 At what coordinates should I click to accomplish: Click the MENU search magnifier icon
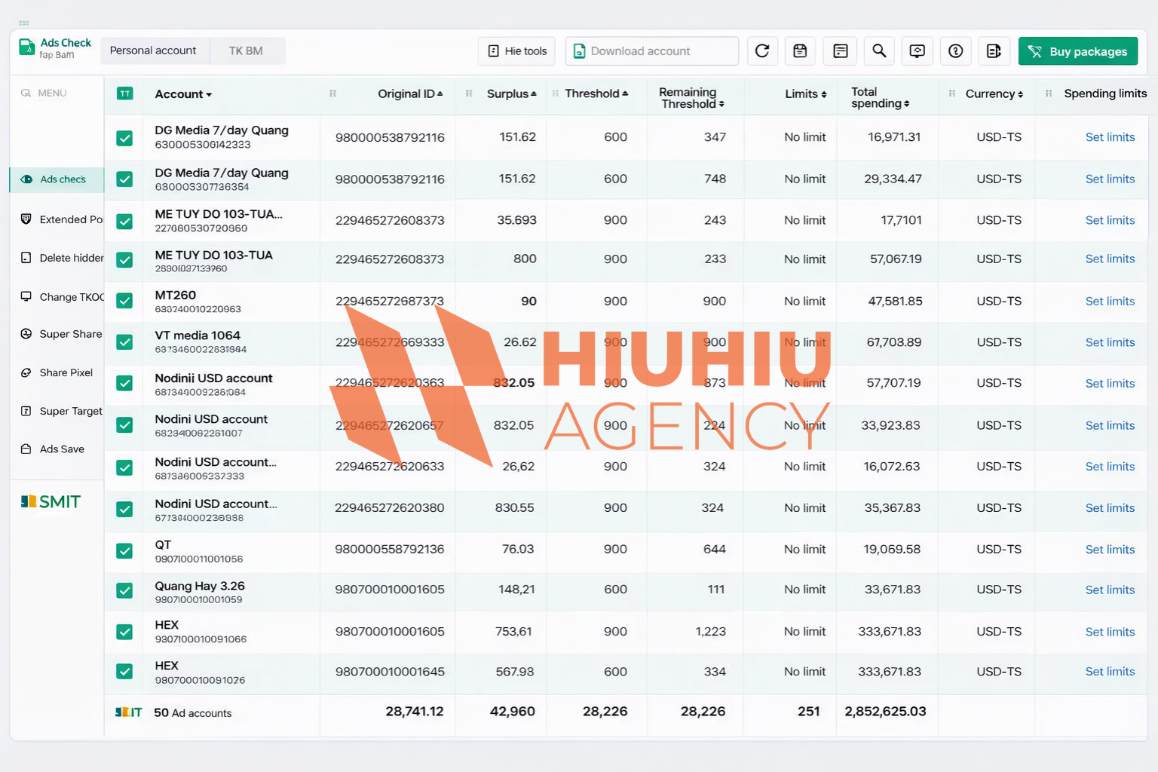pos(26,93)
